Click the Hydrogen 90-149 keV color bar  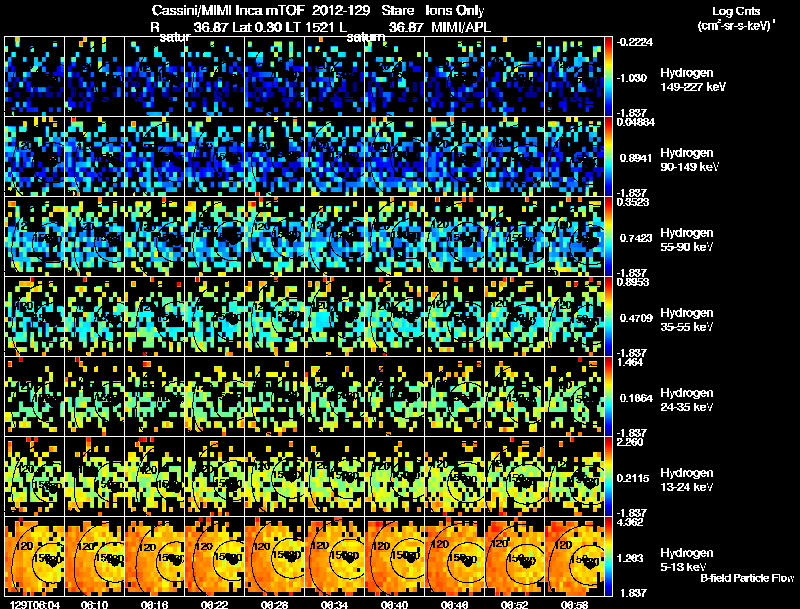pos(608,156)
